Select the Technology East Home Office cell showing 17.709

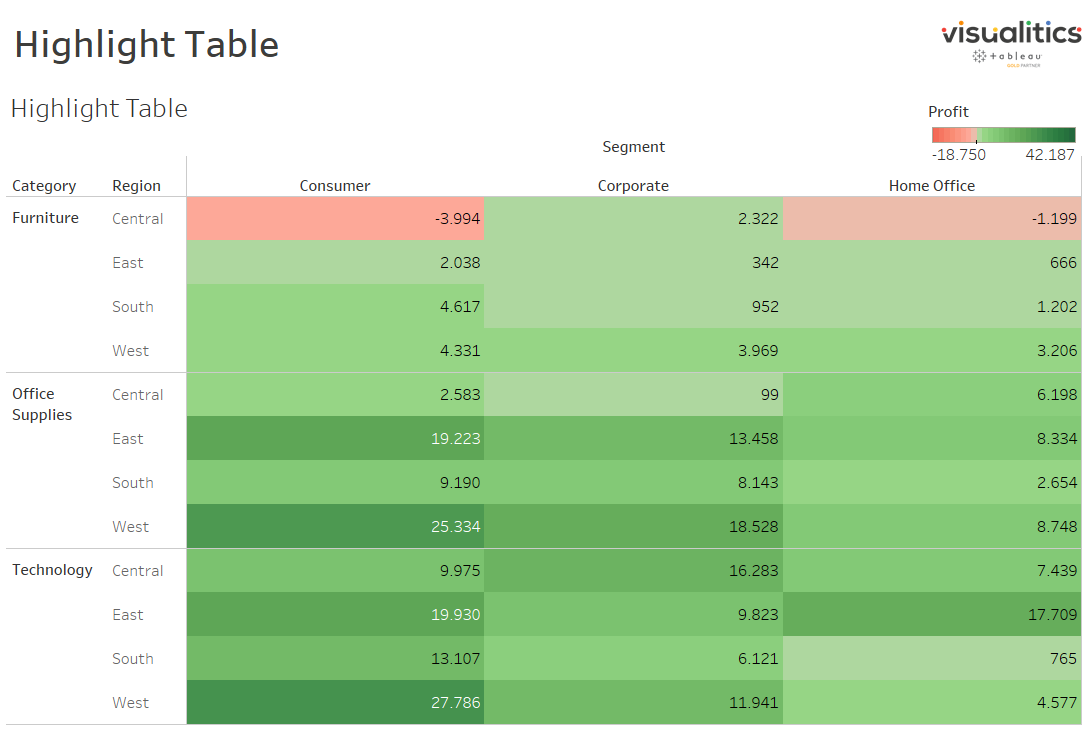(x=931, y=614)
